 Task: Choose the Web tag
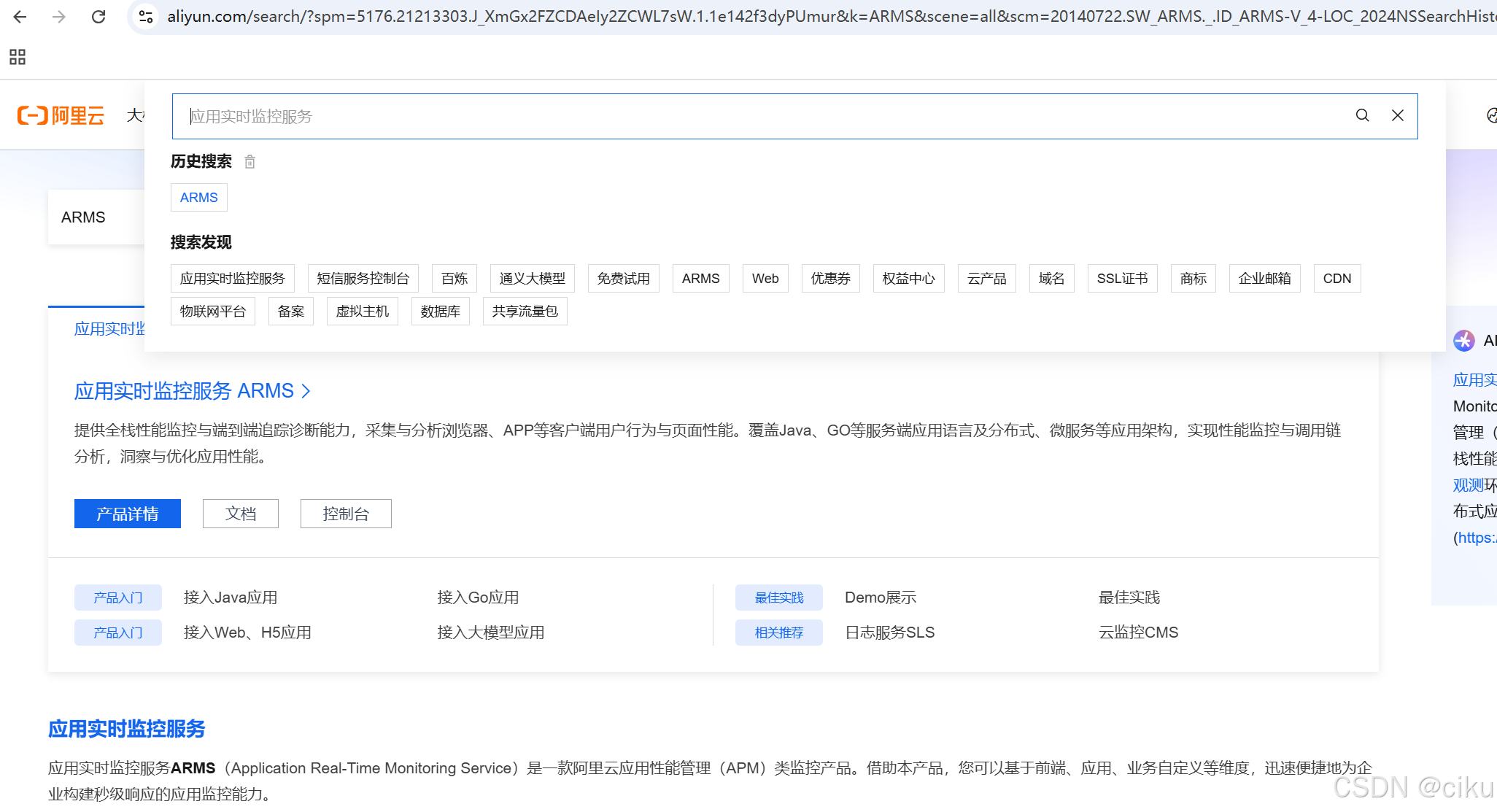click(x=765, y=278)
